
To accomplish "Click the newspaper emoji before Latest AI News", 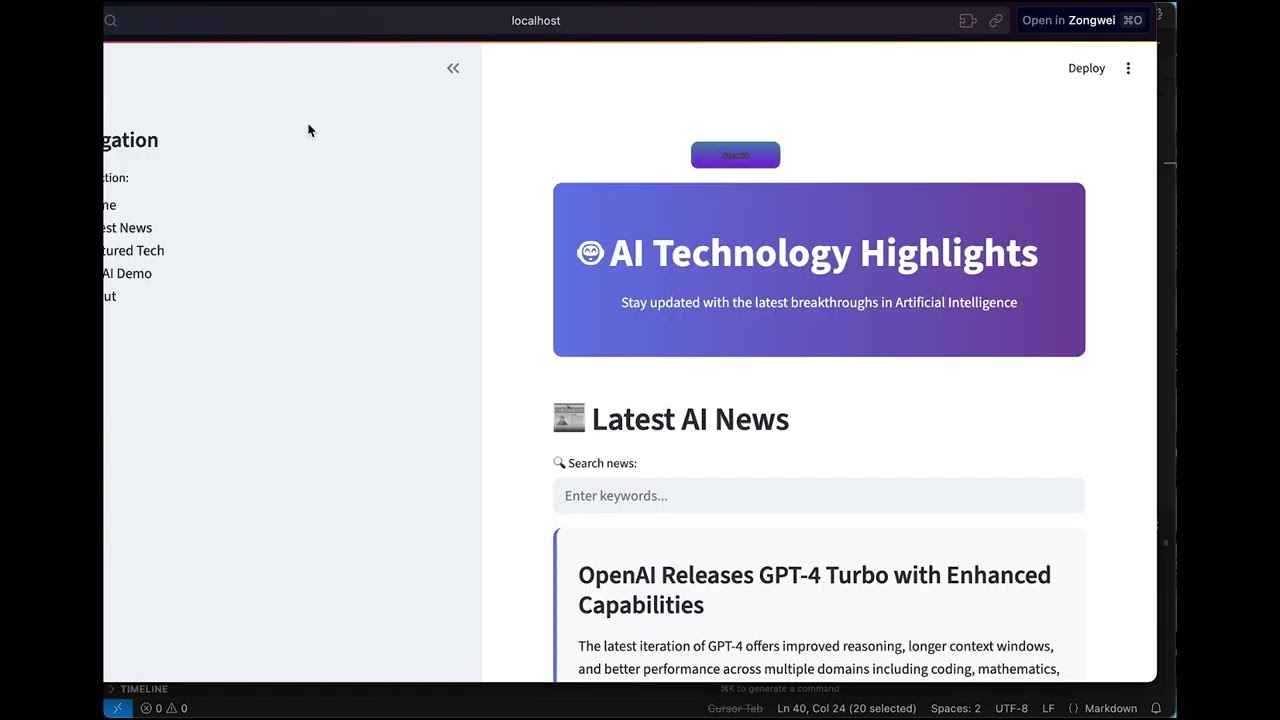I will click(x=569, y=418).
